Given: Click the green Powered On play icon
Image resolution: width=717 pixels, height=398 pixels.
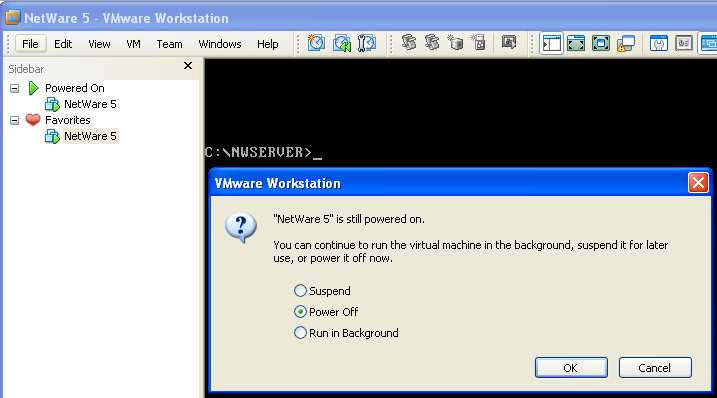Looking at the screenshot, I should pyautogui.click(x=33, y=88).
